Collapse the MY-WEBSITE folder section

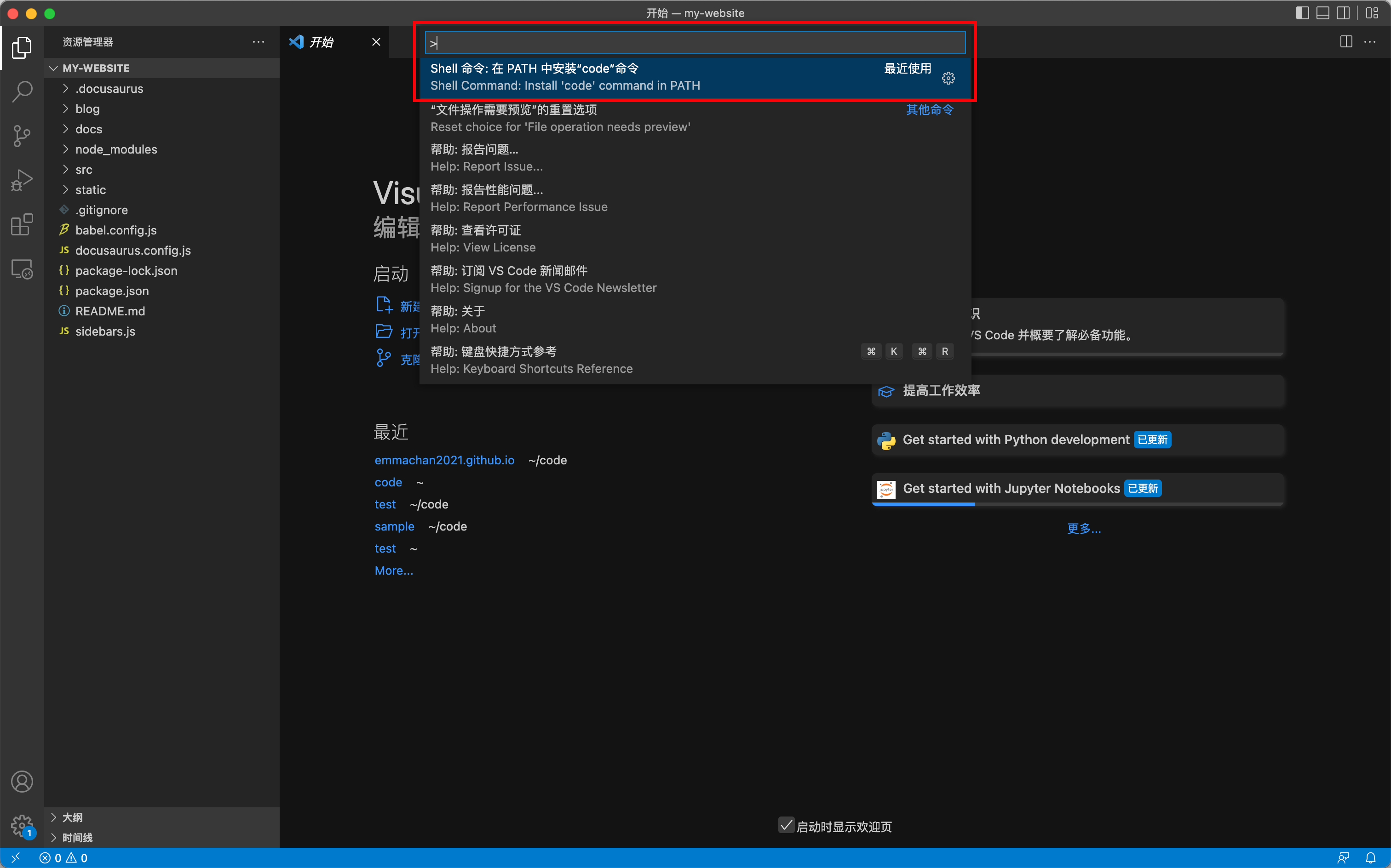tap(162, 68)
